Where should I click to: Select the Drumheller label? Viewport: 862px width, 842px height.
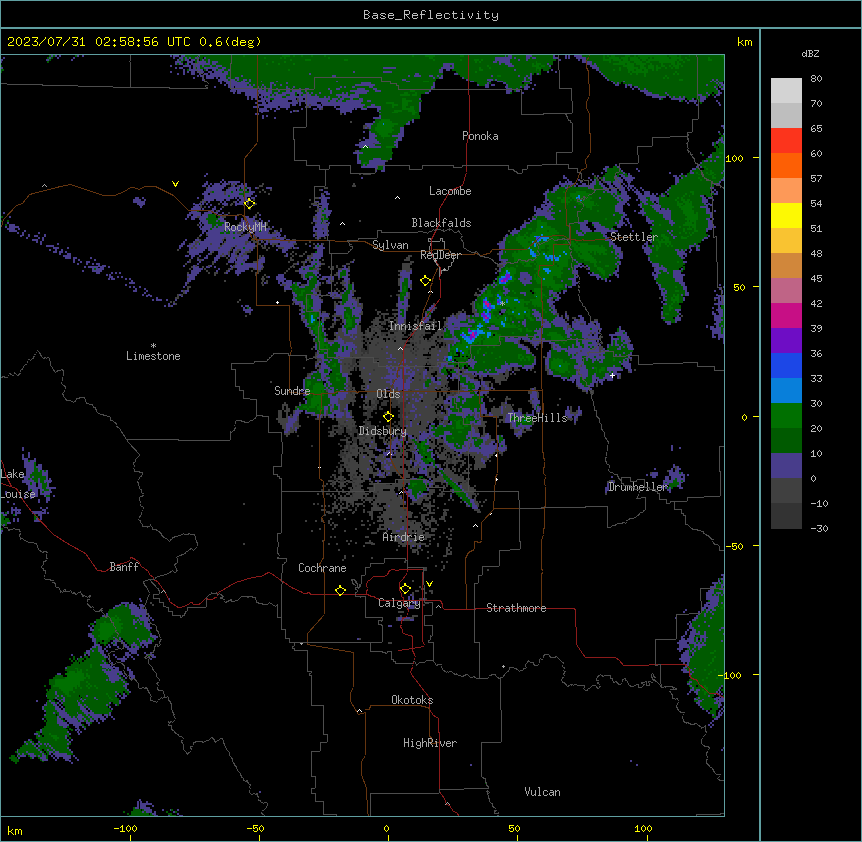click(x=638, y=487)
